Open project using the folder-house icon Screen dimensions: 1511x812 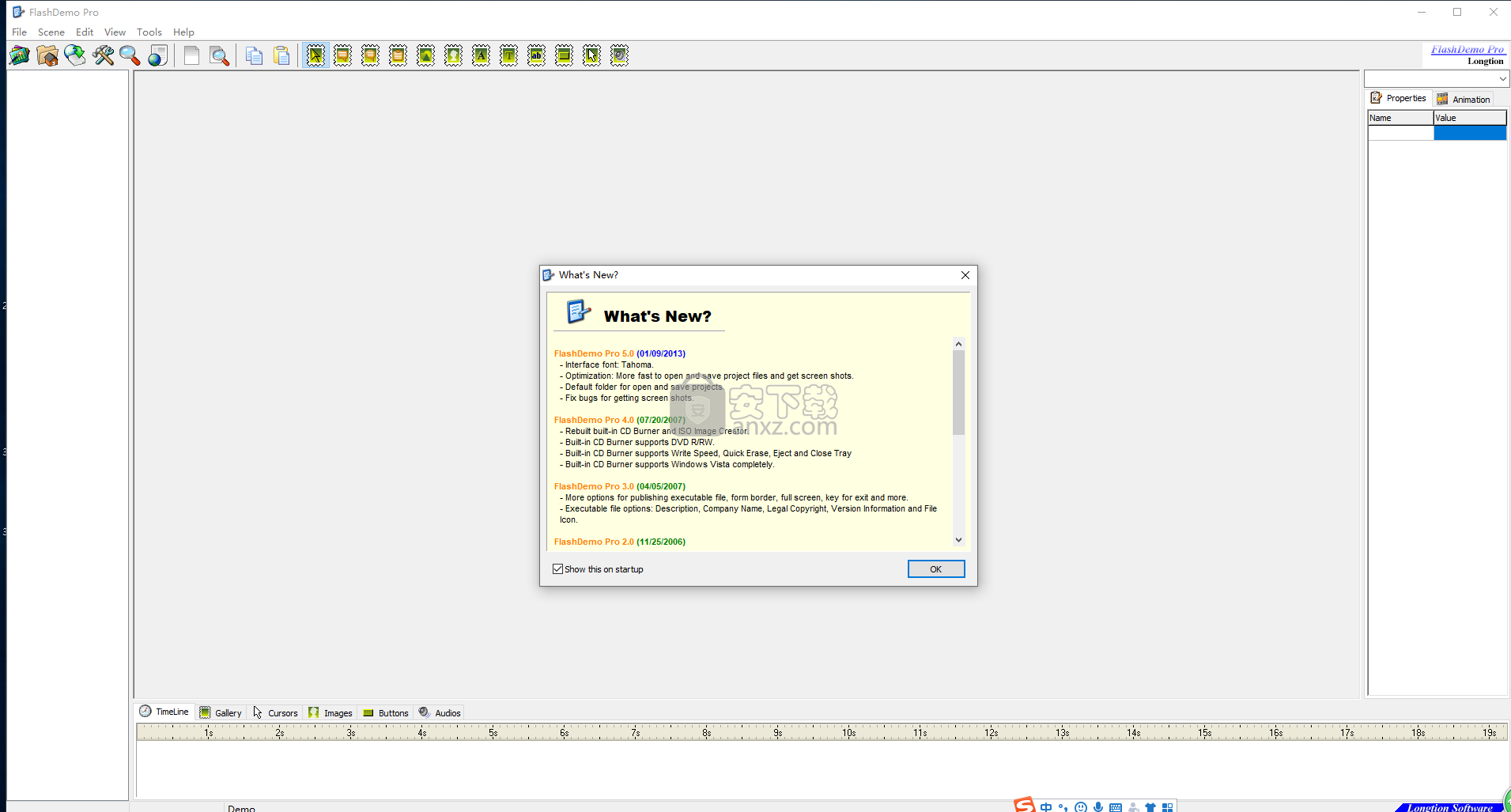tap(47, 55)
